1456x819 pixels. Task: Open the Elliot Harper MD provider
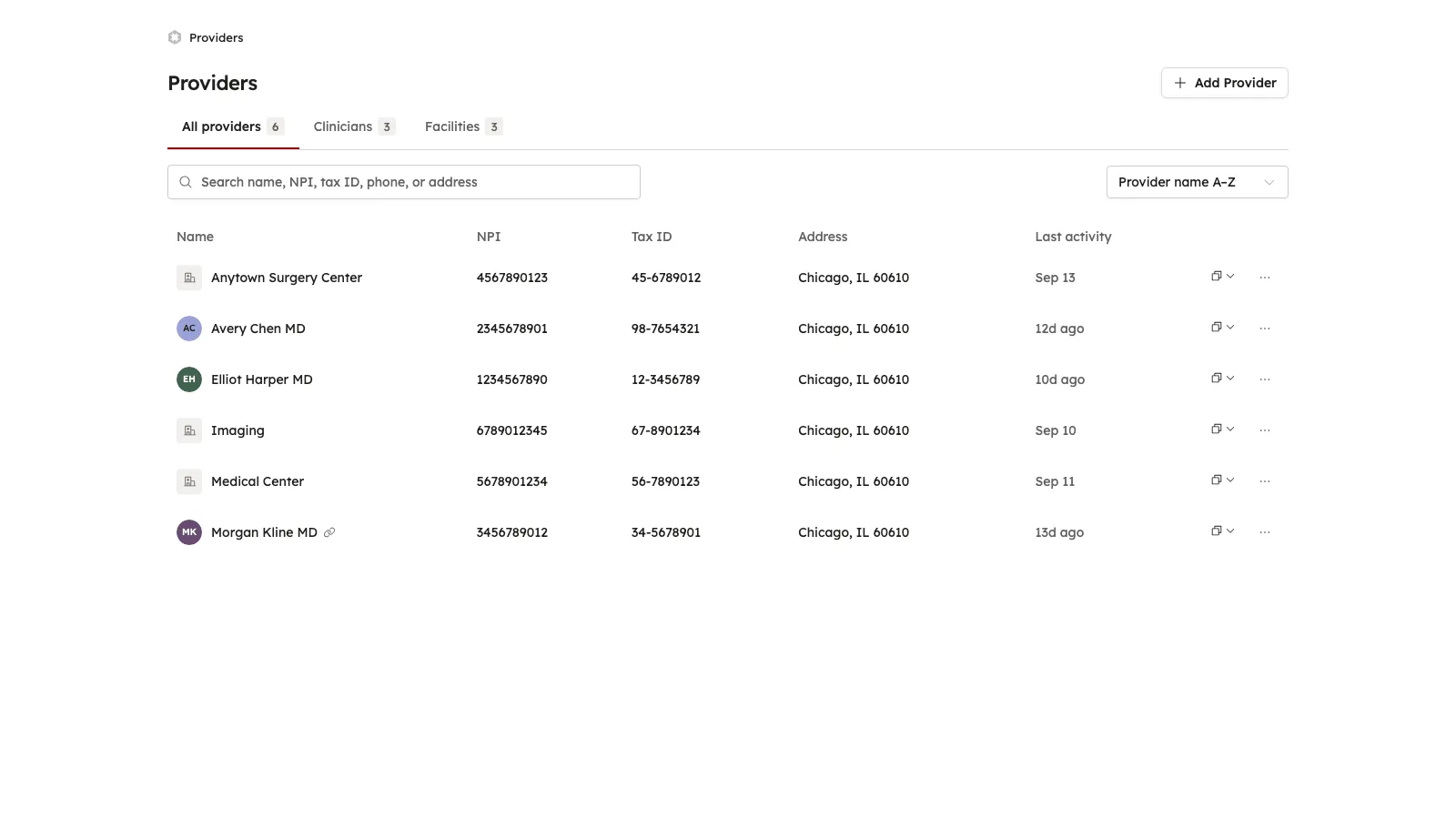pos(262,379)
